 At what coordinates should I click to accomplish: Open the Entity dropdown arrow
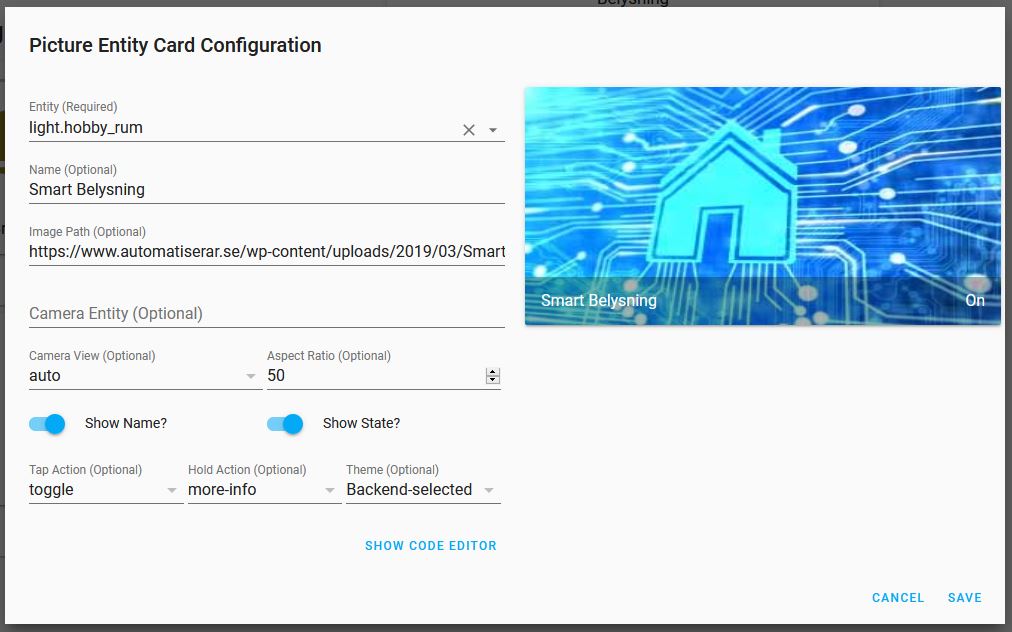[x=493, y=130]
